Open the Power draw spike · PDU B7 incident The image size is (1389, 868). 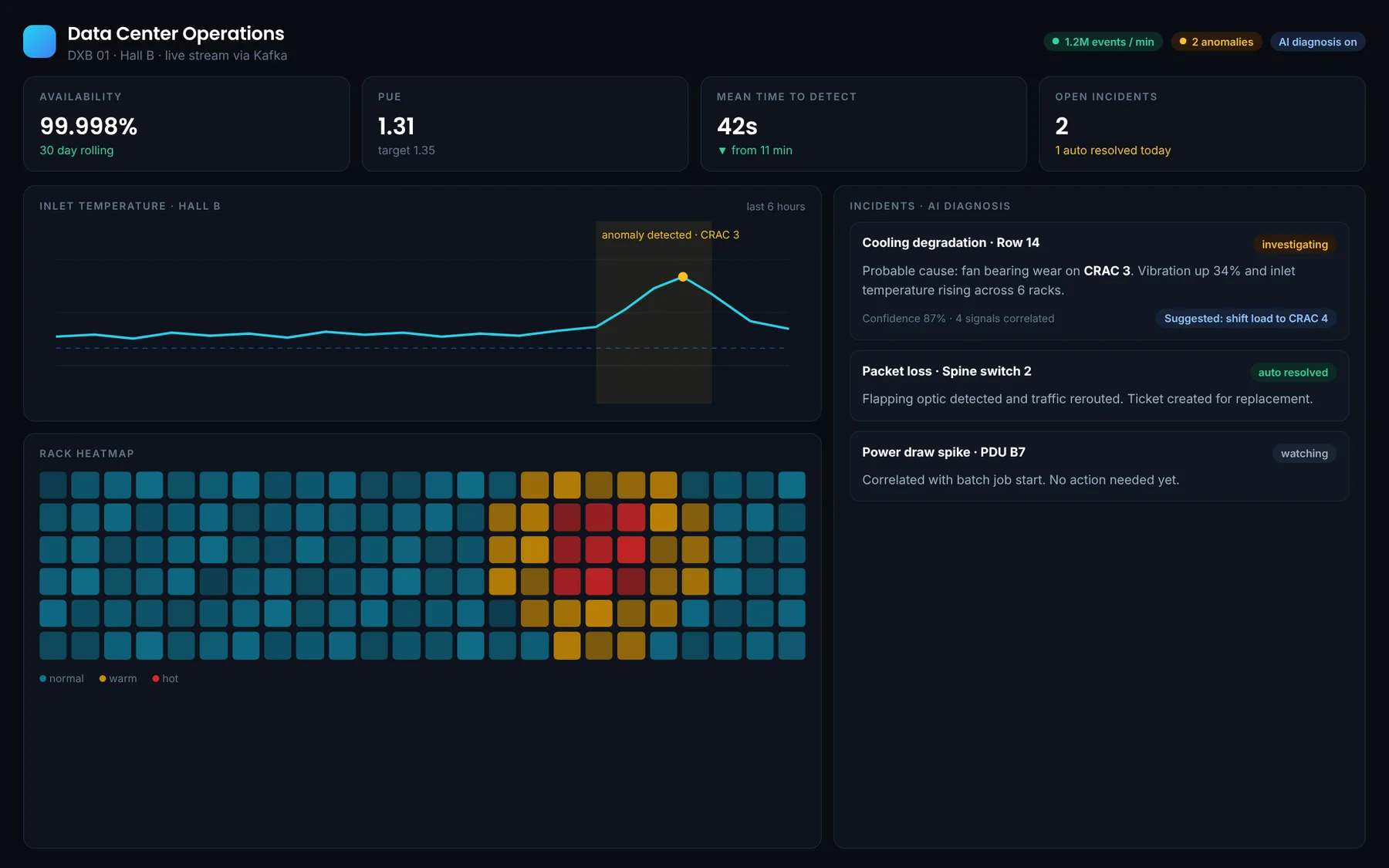tap(1099, 467)
